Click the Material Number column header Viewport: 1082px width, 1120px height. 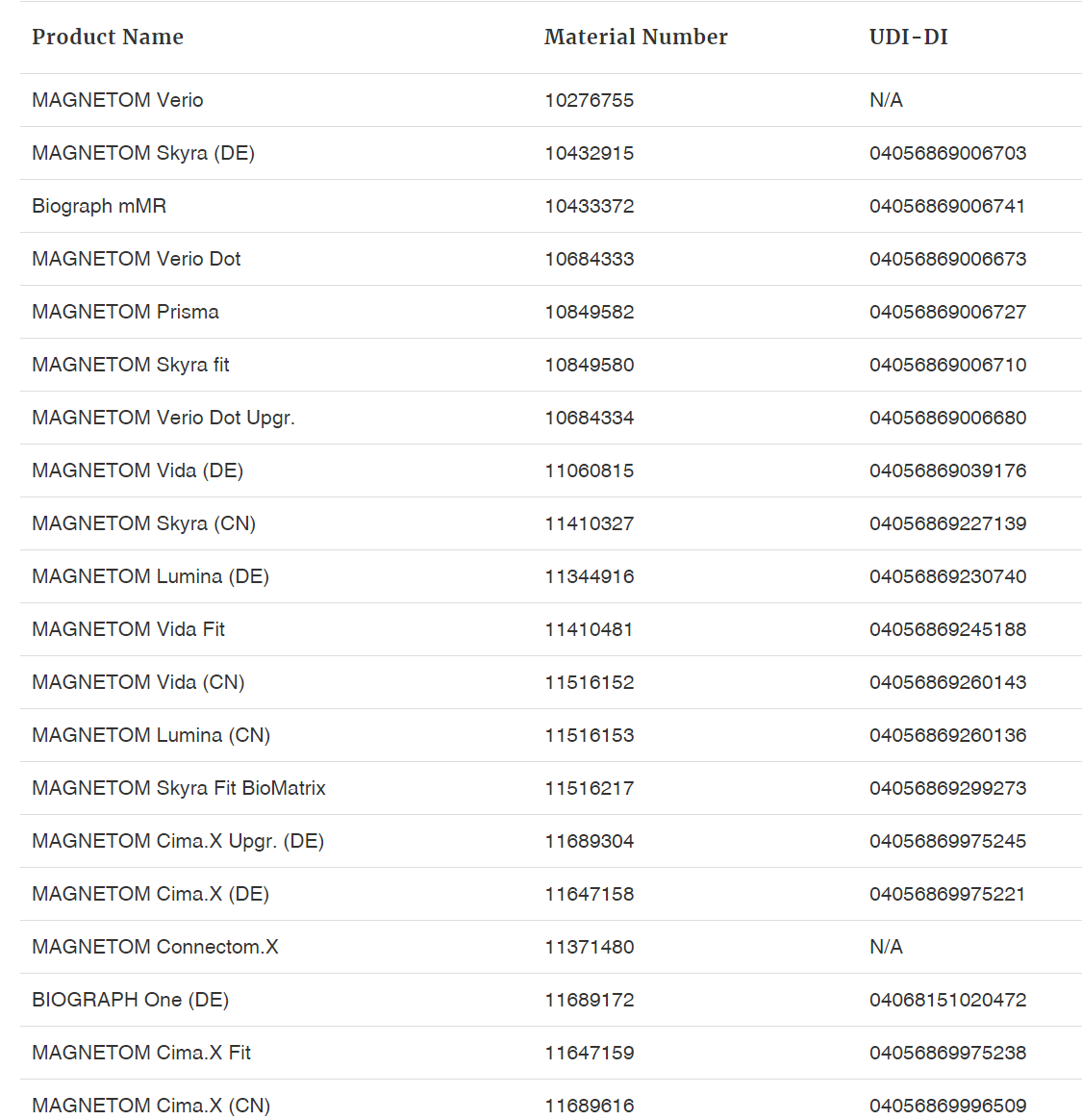tap(636, 38)
